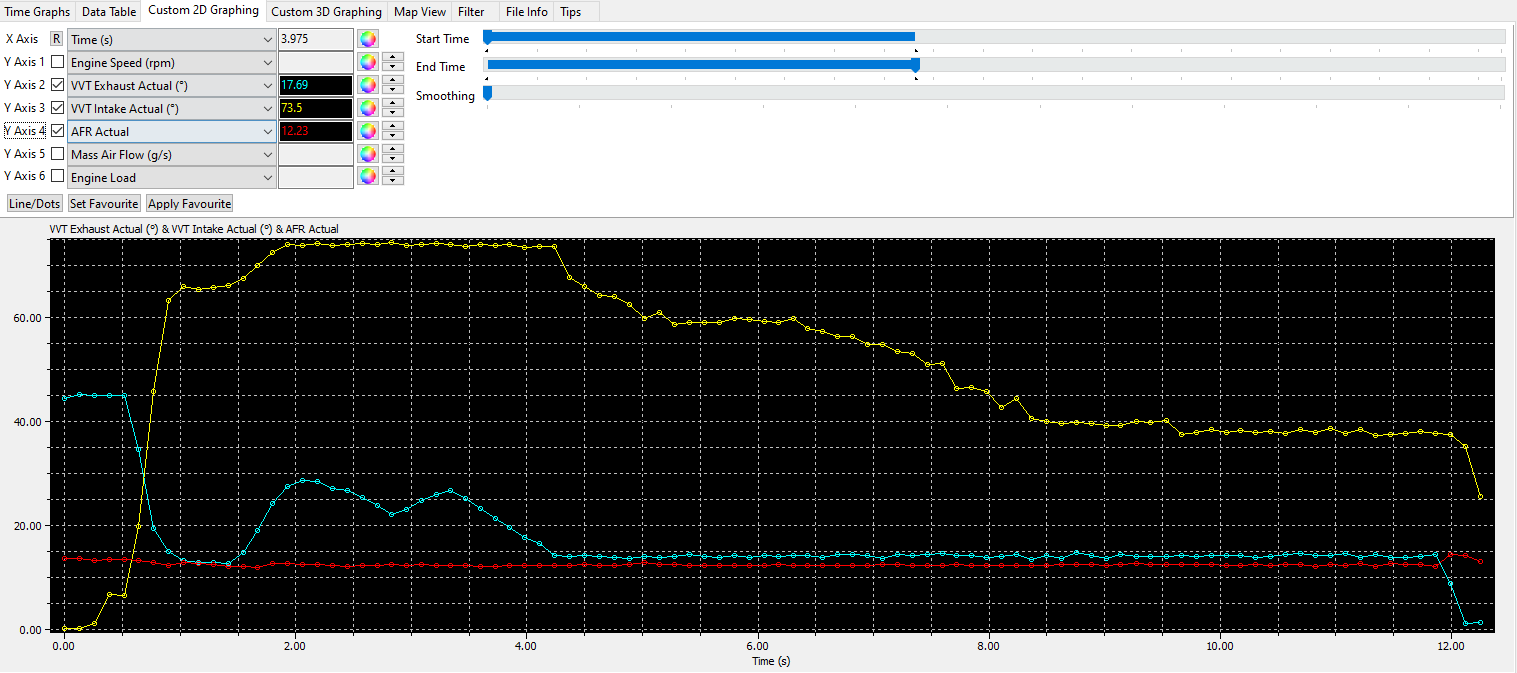Switch to the Data Table tab
Viewport: 1517px width, 673px height.
click(109, 12)
